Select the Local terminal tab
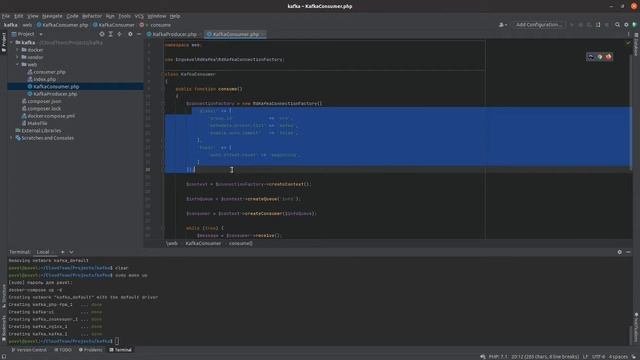Image resolution: width=640 pixels, height=360 pixels. (x=45, y=252)
